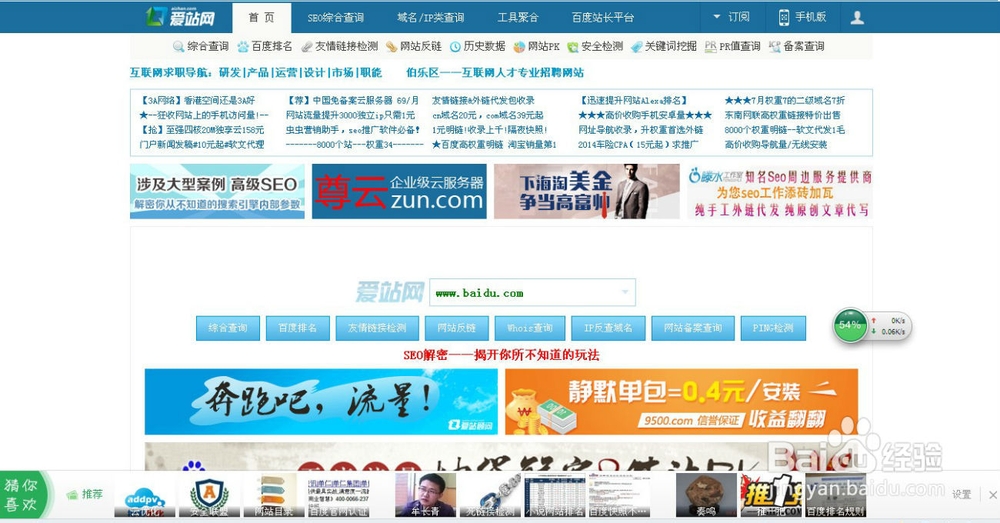Open SEO综合查询 menu
Screen dimensions: 1000x523
(335, 18)
